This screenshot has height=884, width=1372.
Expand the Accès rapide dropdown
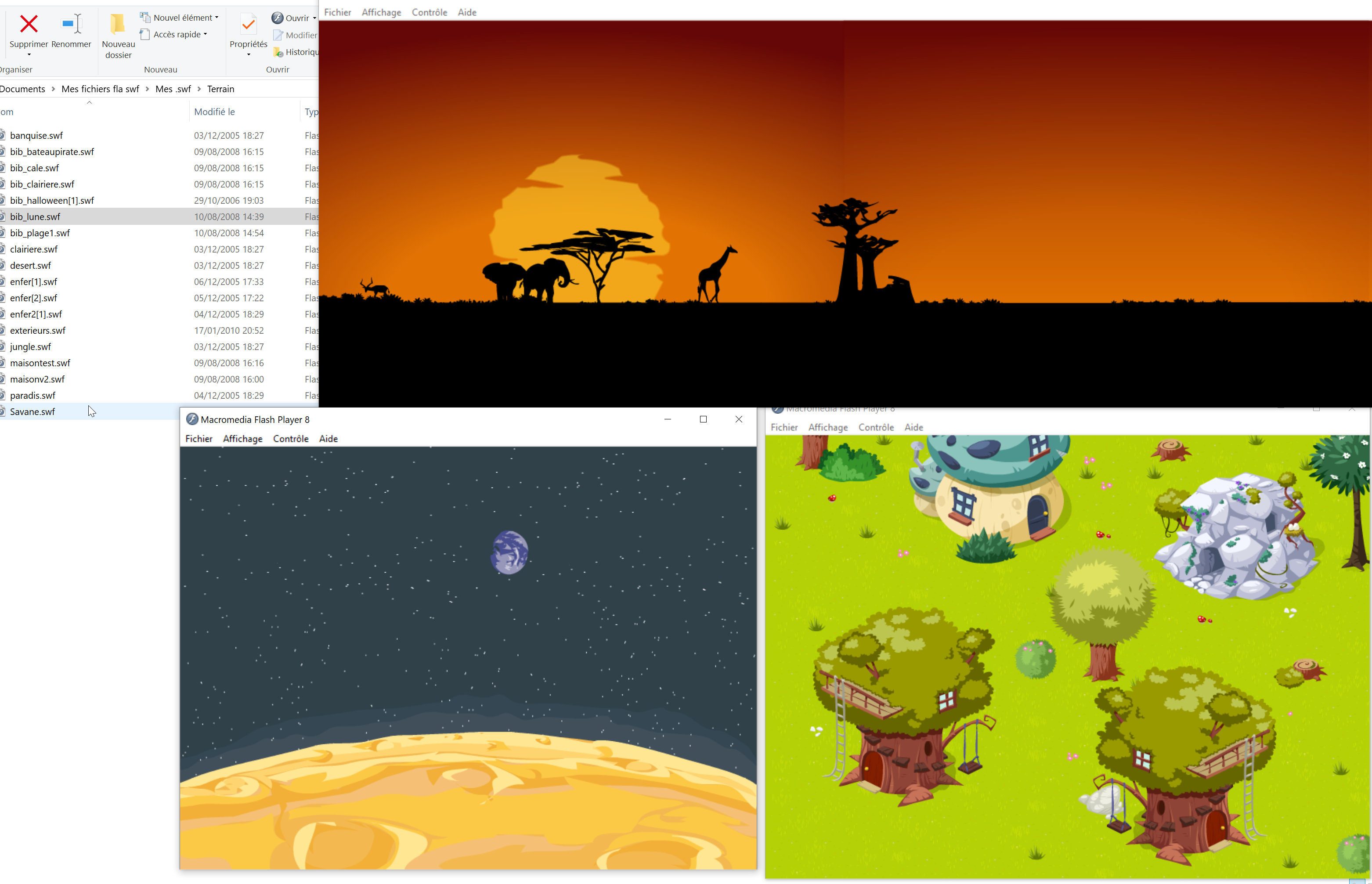tap(205, 34)
